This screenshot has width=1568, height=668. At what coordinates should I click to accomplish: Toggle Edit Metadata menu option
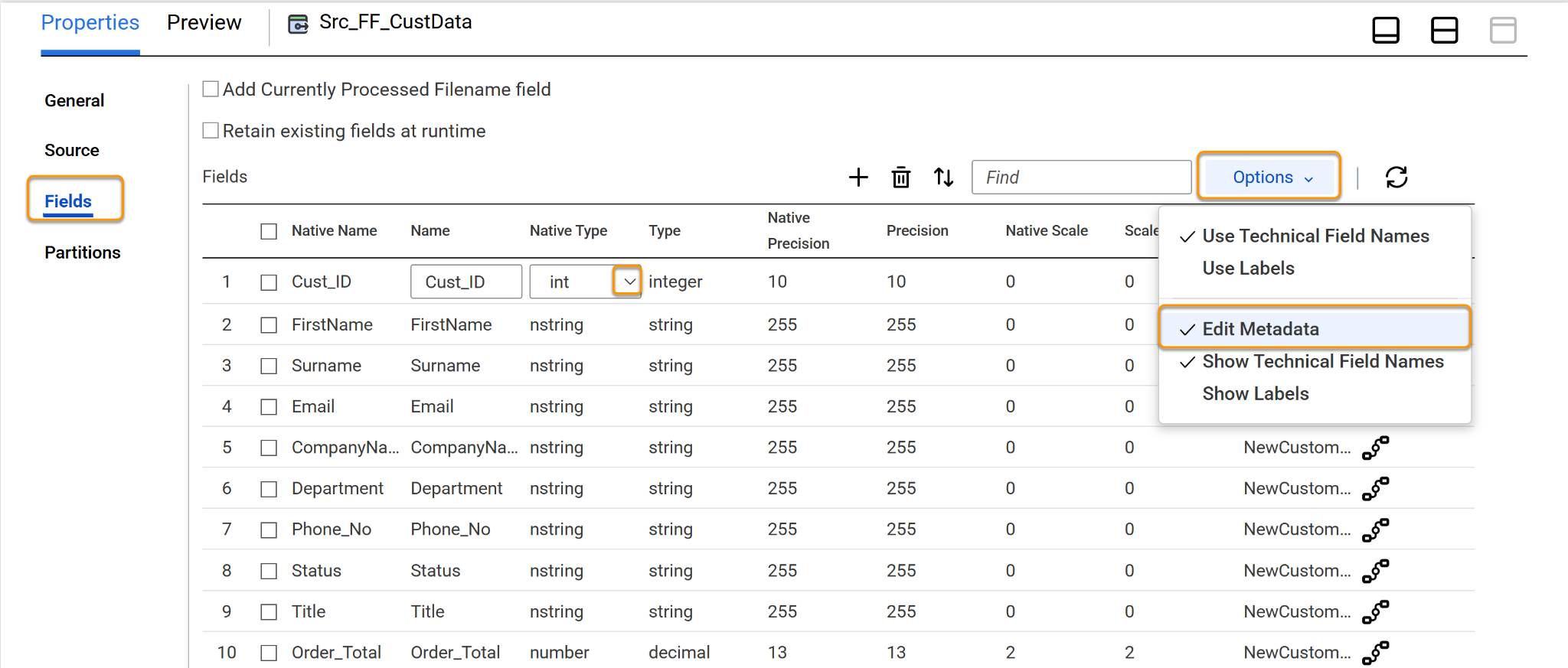tap(1315, 329)
